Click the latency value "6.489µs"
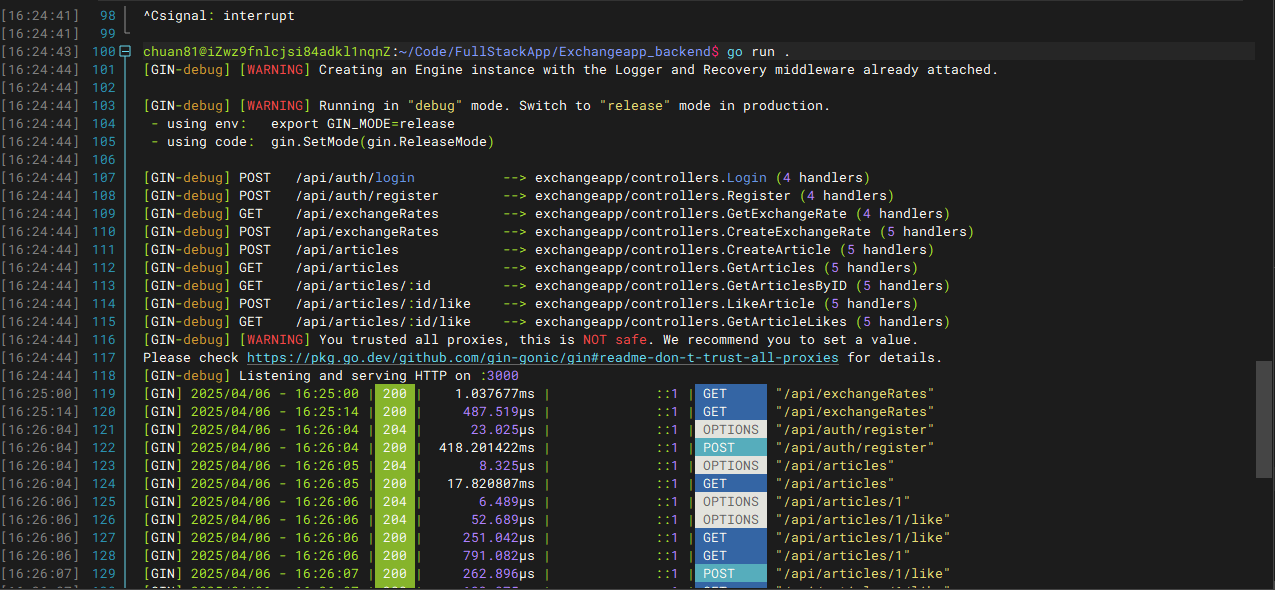Image resolution: width=1275 pixels, height=590 pixels. click(x=507, y=502)
